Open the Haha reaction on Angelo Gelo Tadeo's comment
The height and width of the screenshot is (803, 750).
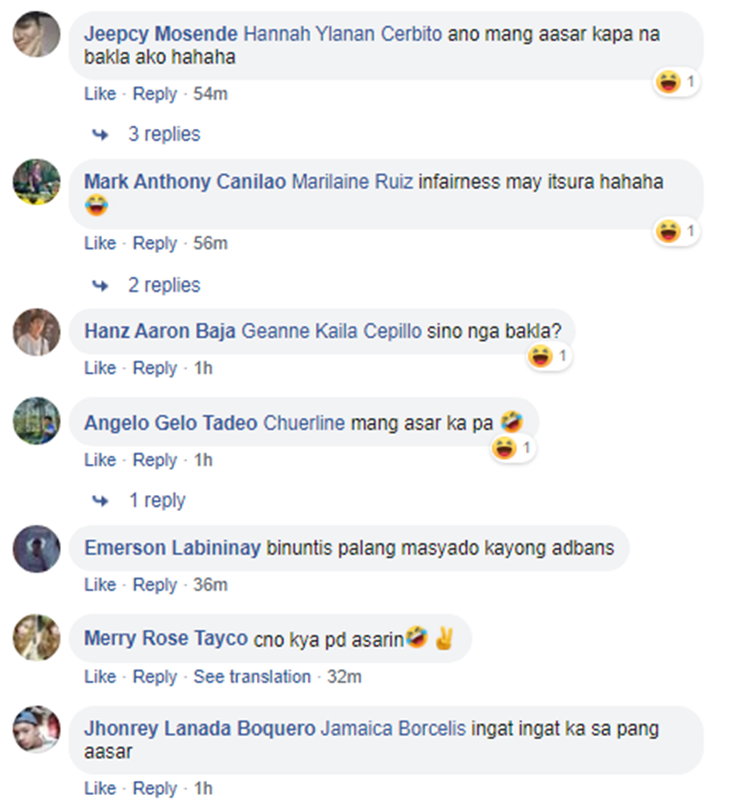click(513, 449)
